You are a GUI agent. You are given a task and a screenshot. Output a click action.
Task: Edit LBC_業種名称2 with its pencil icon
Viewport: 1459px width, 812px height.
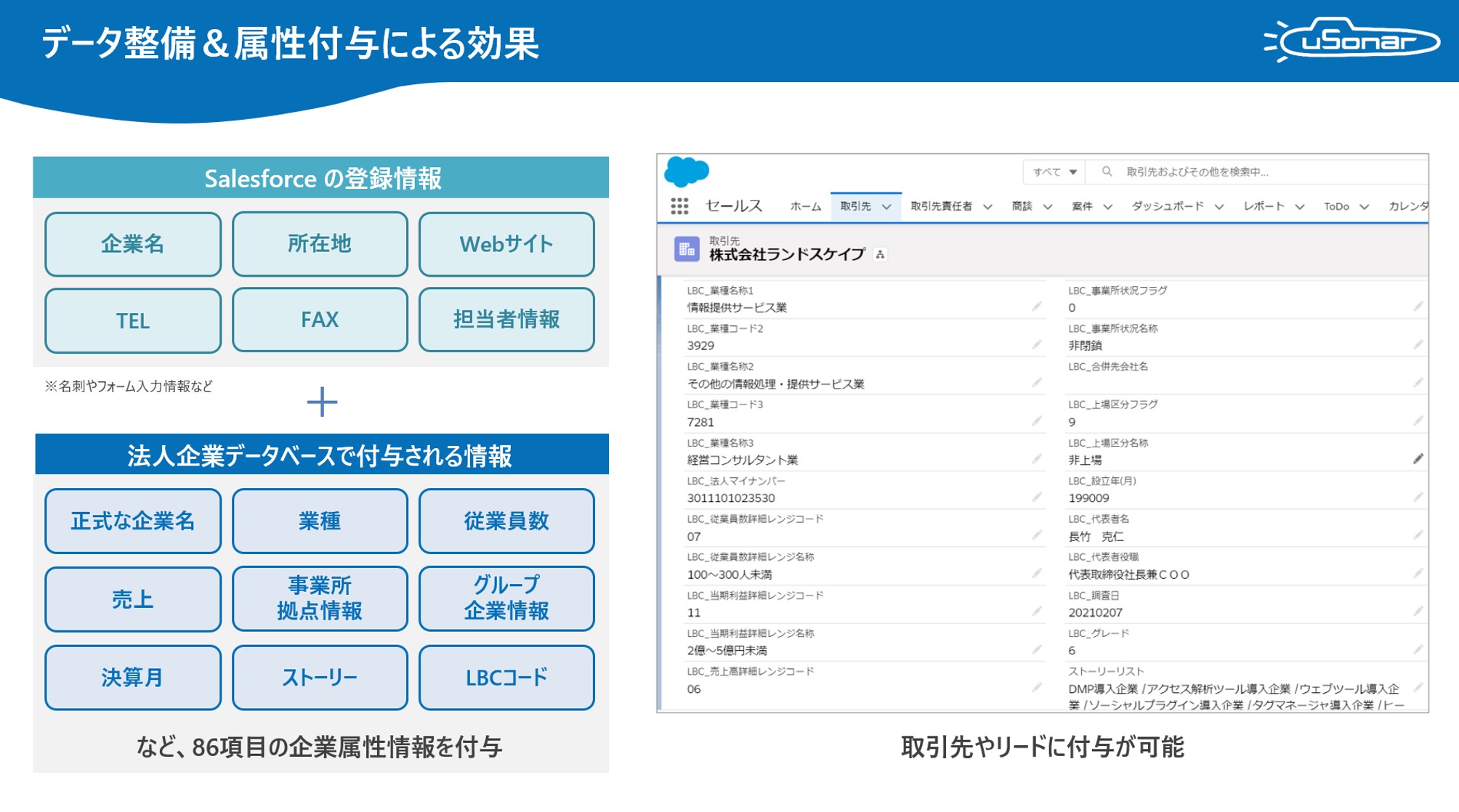(x=1037, y=383)
